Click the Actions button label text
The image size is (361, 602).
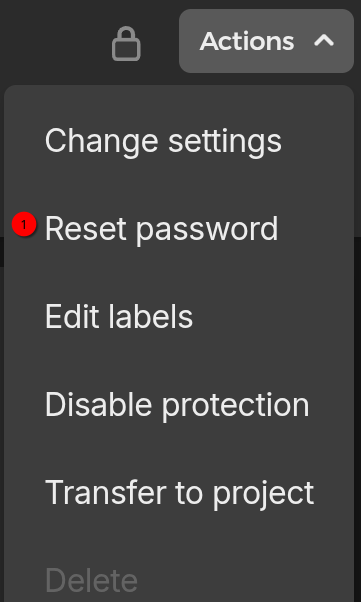(x=247, y=41)
